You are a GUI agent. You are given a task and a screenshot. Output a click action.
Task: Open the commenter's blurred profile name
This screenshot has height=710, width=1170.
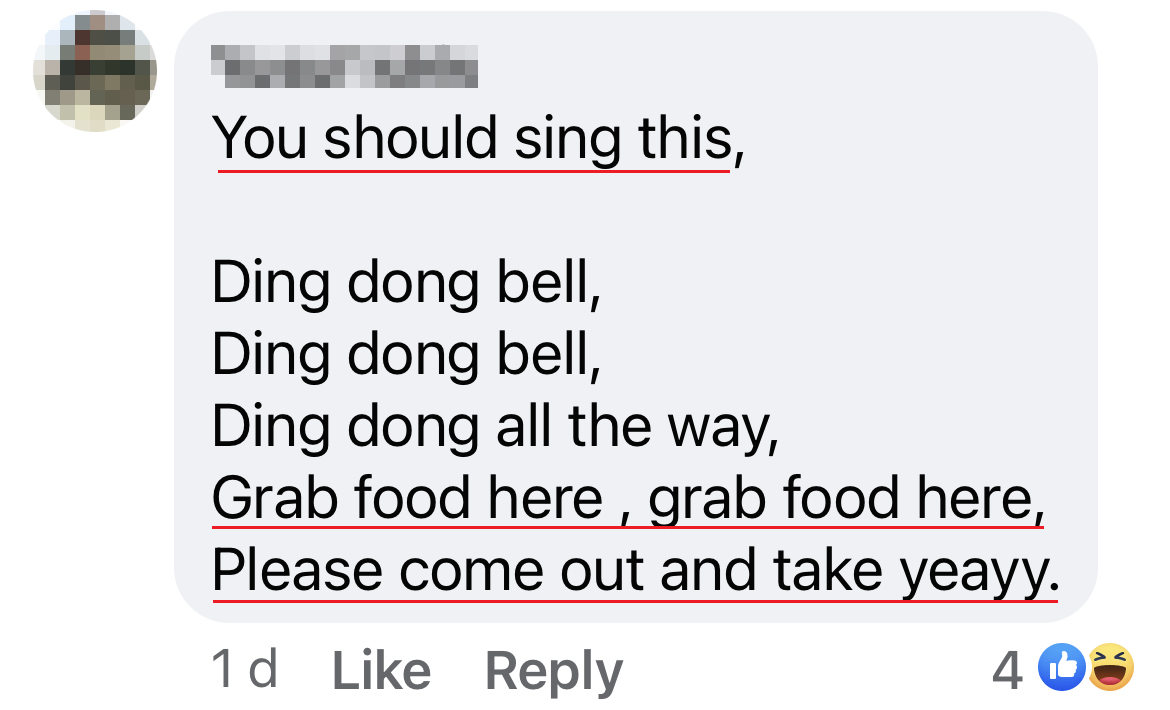[x=345, y=68]
